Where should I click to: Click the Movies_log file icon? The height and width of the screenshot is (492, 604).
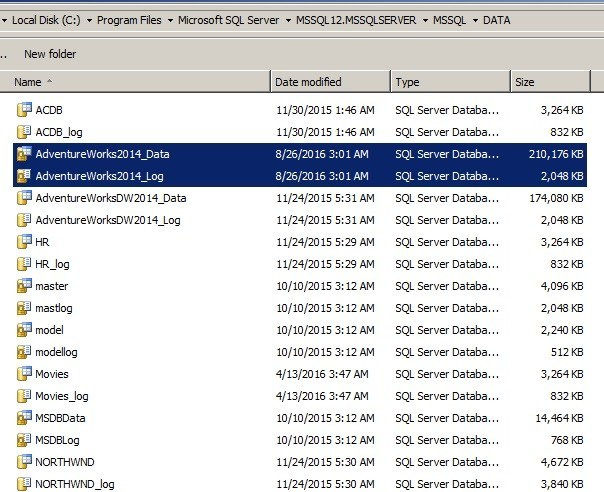point(24,395)
